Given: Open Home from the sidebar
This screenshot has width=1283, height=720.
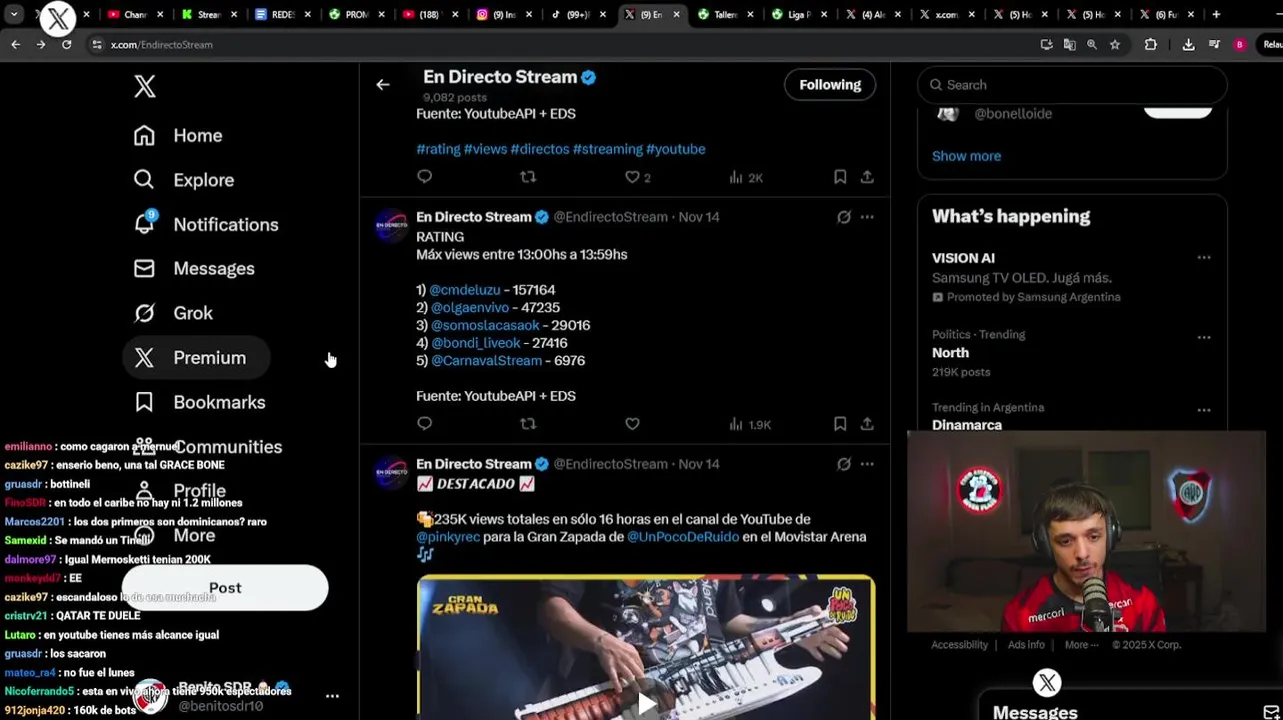Looking at the screenshot, I should (178, 136).
